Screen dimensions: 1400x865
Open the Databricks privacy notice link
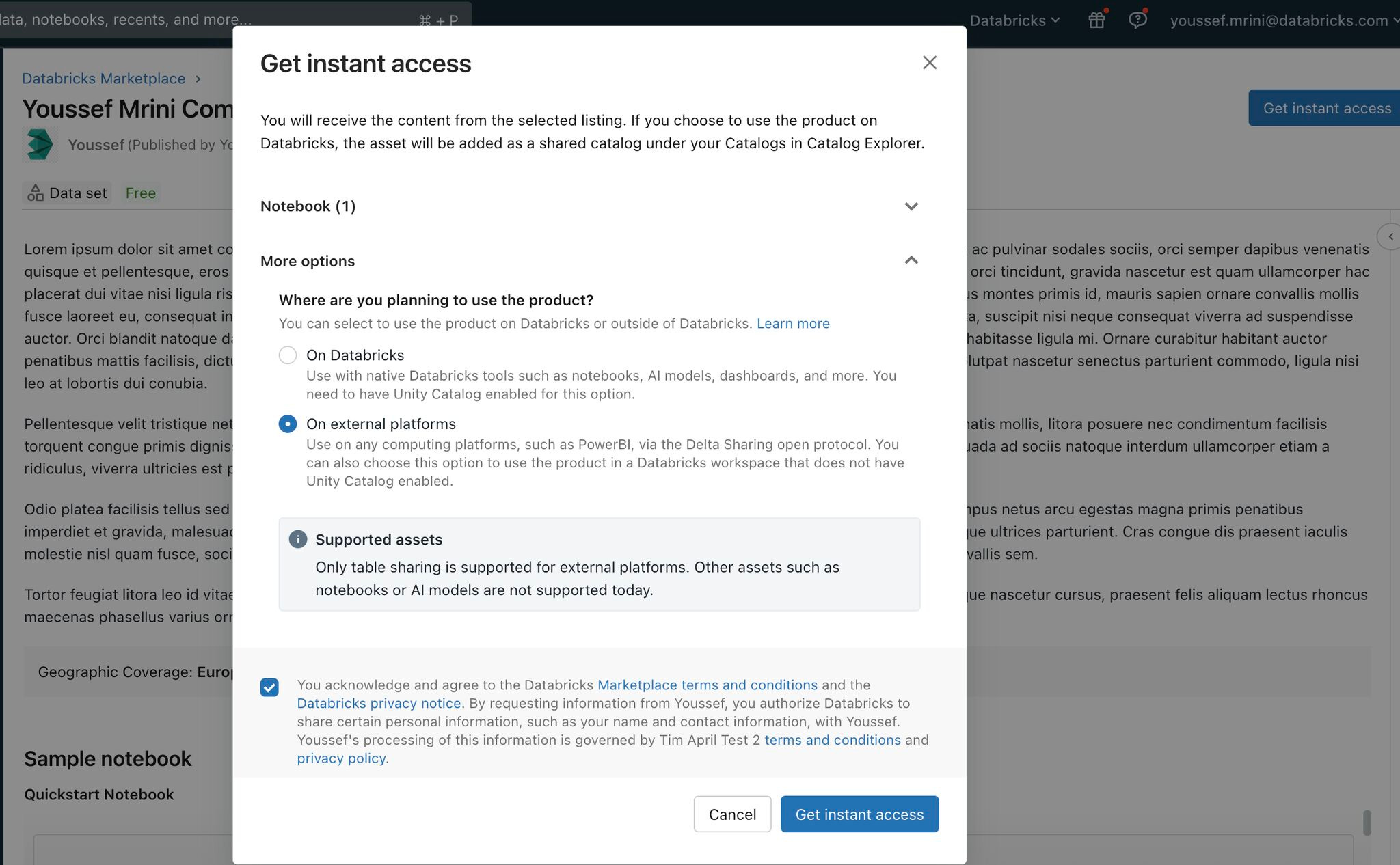(x=379, y=703)
